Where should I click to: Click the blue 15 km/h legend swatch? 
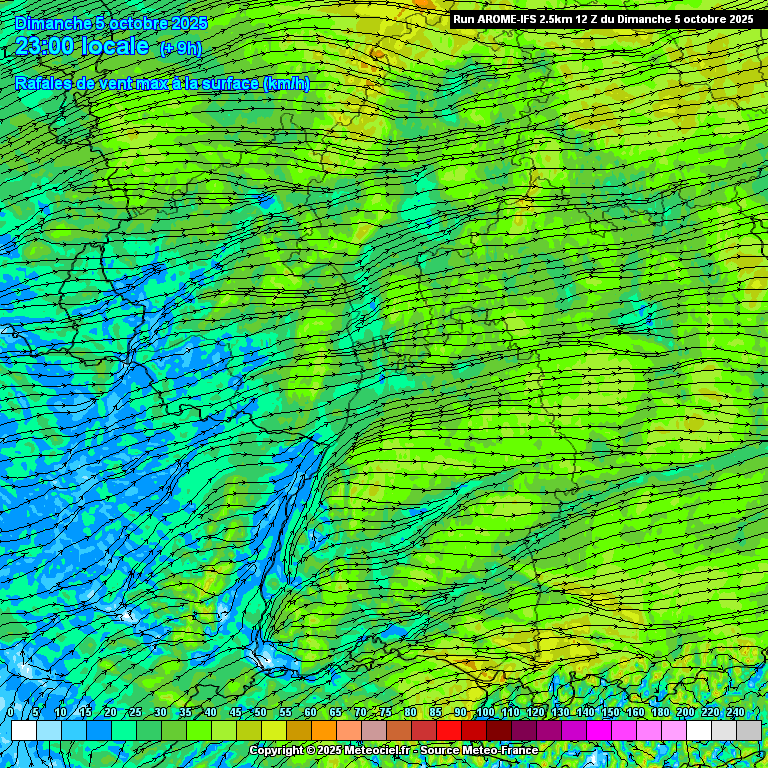(x=98, y=731)
